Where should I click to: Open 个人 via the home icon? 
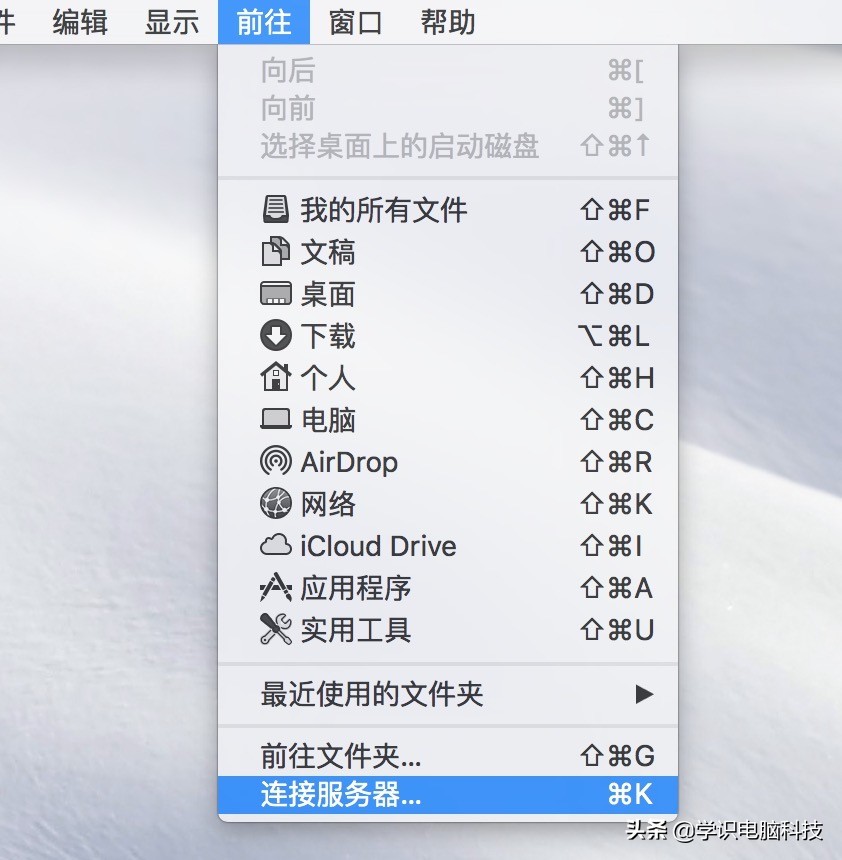[275, 377]
